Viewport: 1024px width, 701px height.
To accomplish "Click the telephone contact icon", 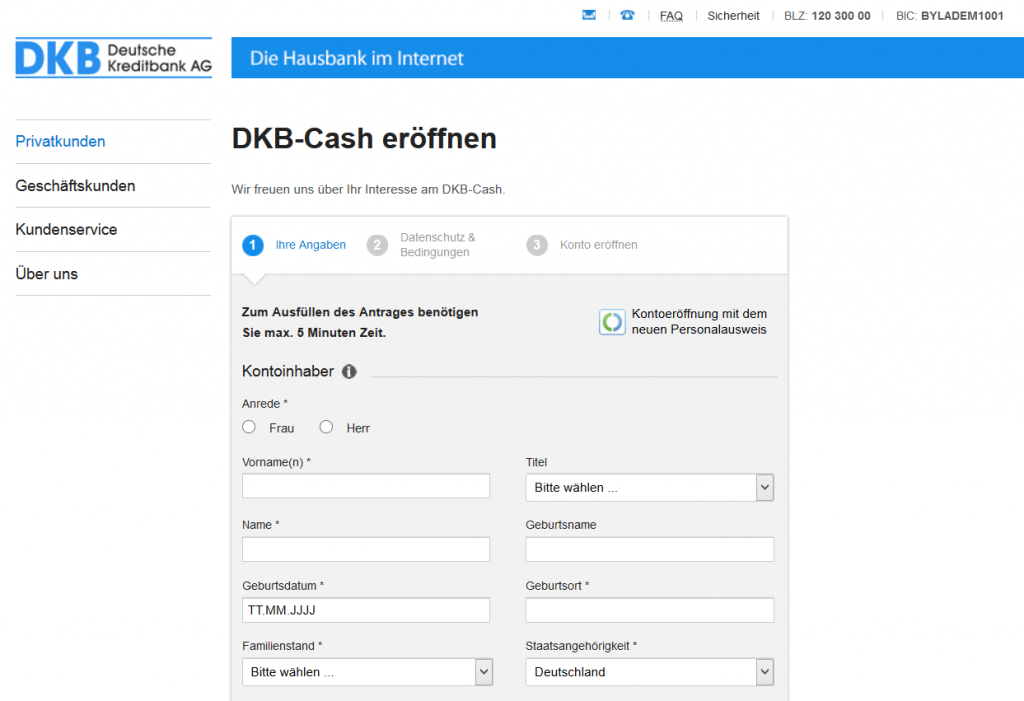I will pyautogui.click(x=628, y=15).
